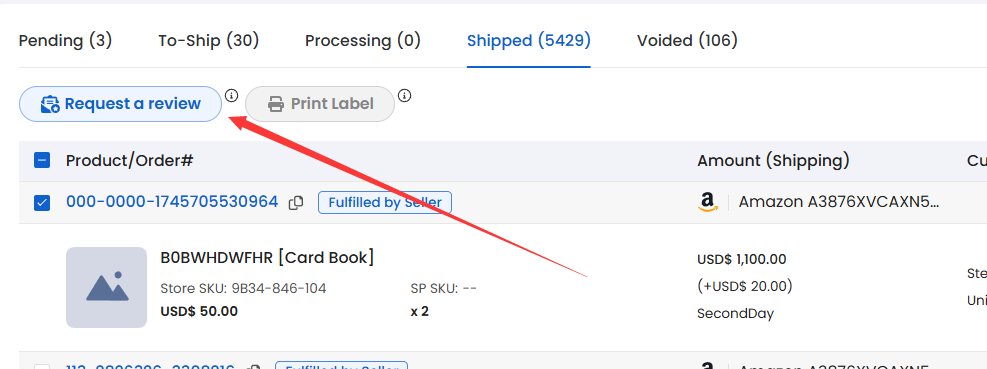
Task: Click the printer icon in Print Label
Action: [x=276, y=104]
